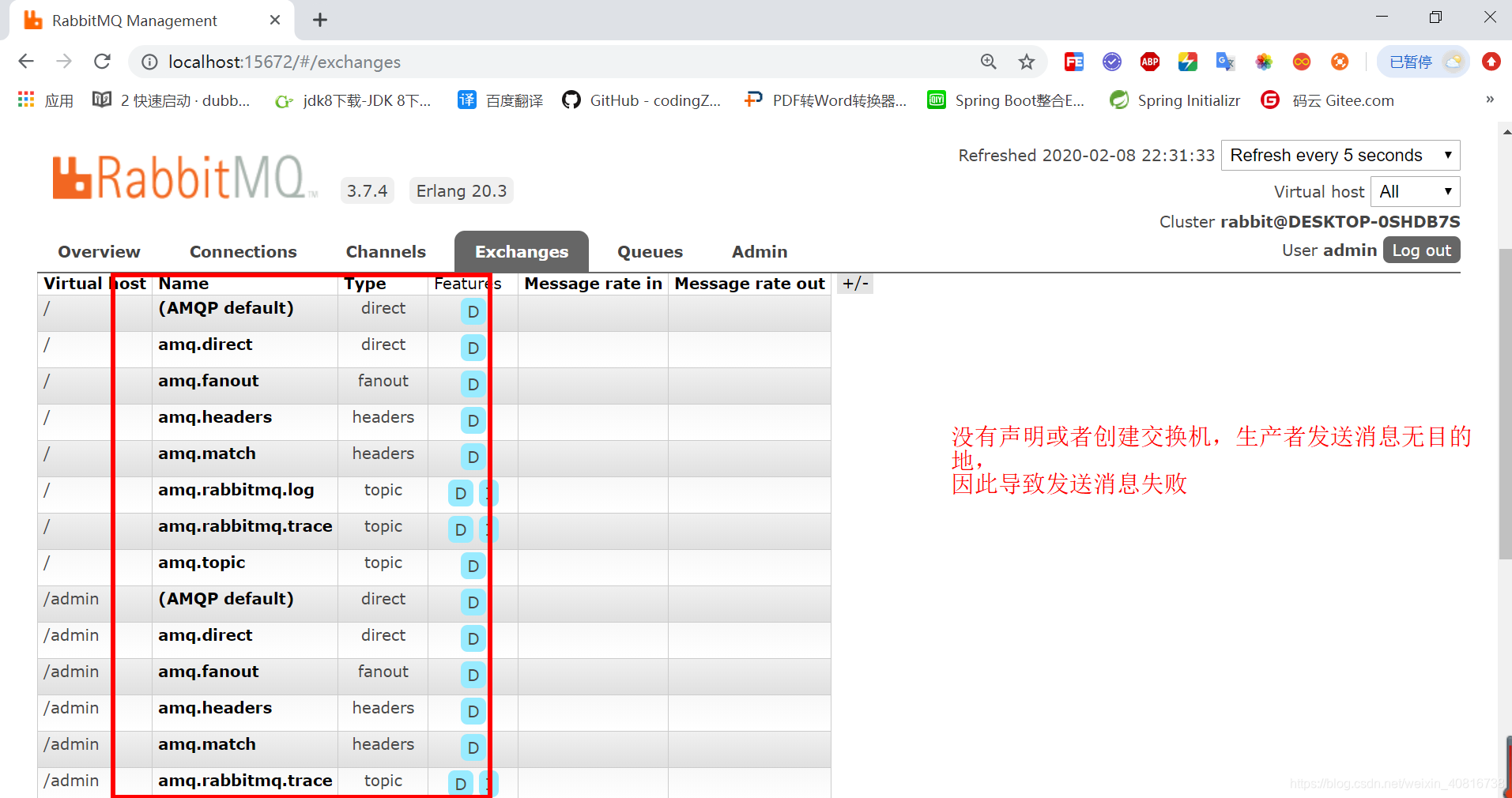
Task: Click the colorful flower extension icon
Action: pos(1263,62)
